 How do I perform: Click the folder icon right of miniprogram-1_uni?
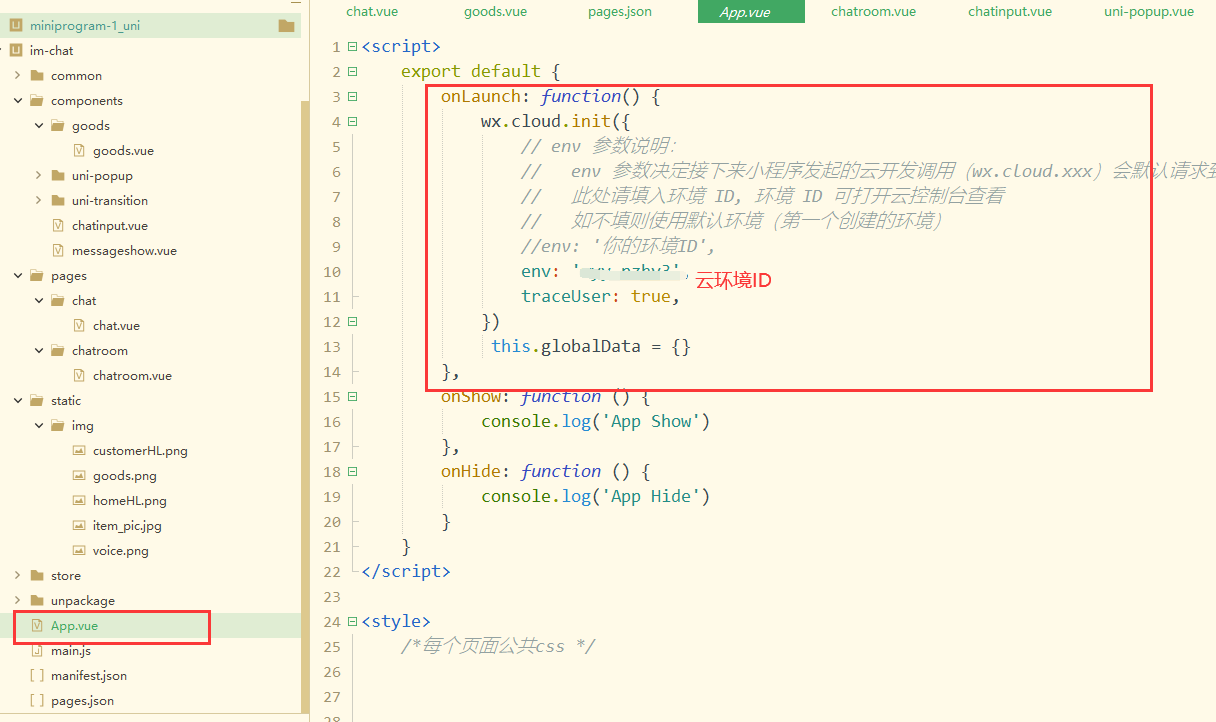[x=287, y=26]
